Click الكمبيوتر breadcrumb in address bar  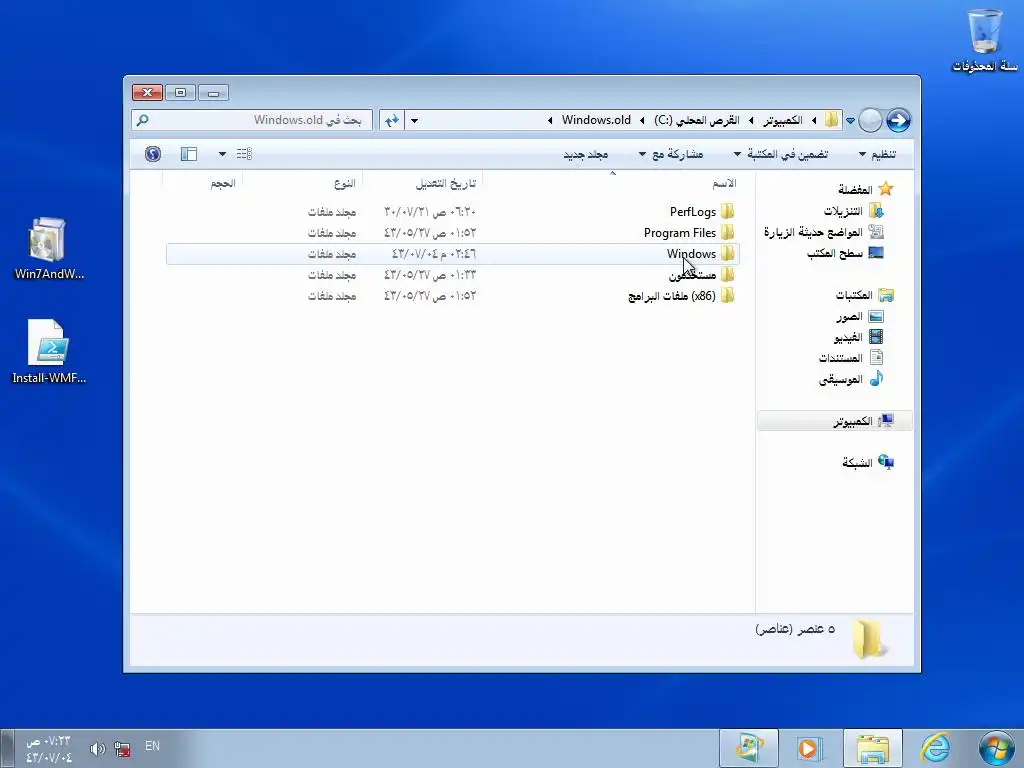783,120
